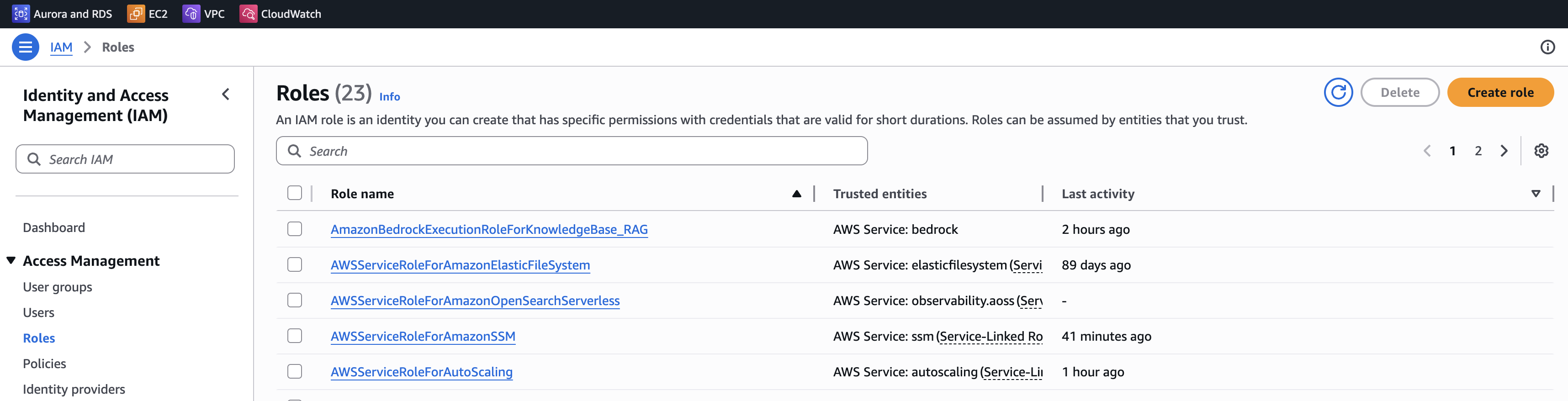Click the Create role button

(x=1500, y=93)
